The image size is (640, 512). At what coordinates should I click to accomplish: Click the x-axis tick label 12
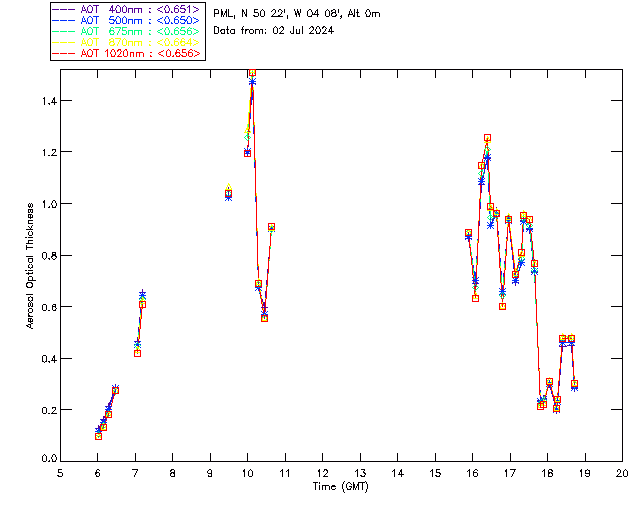(x=322, y=473)
